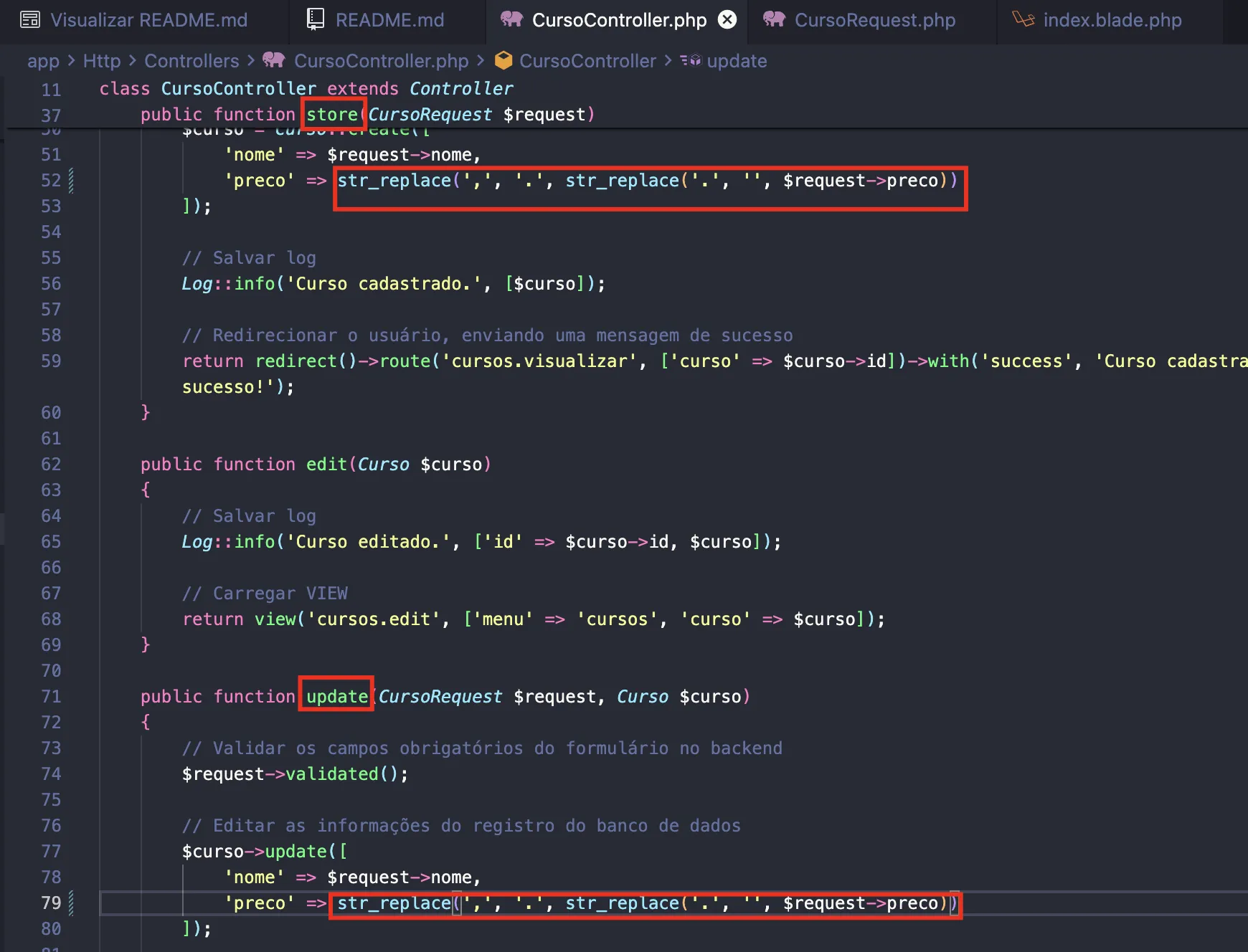Expand the Http breadcrumb segment
The width and height of the screenshot is (1248, 952).
pyautogui.click(x=102, y=62)
